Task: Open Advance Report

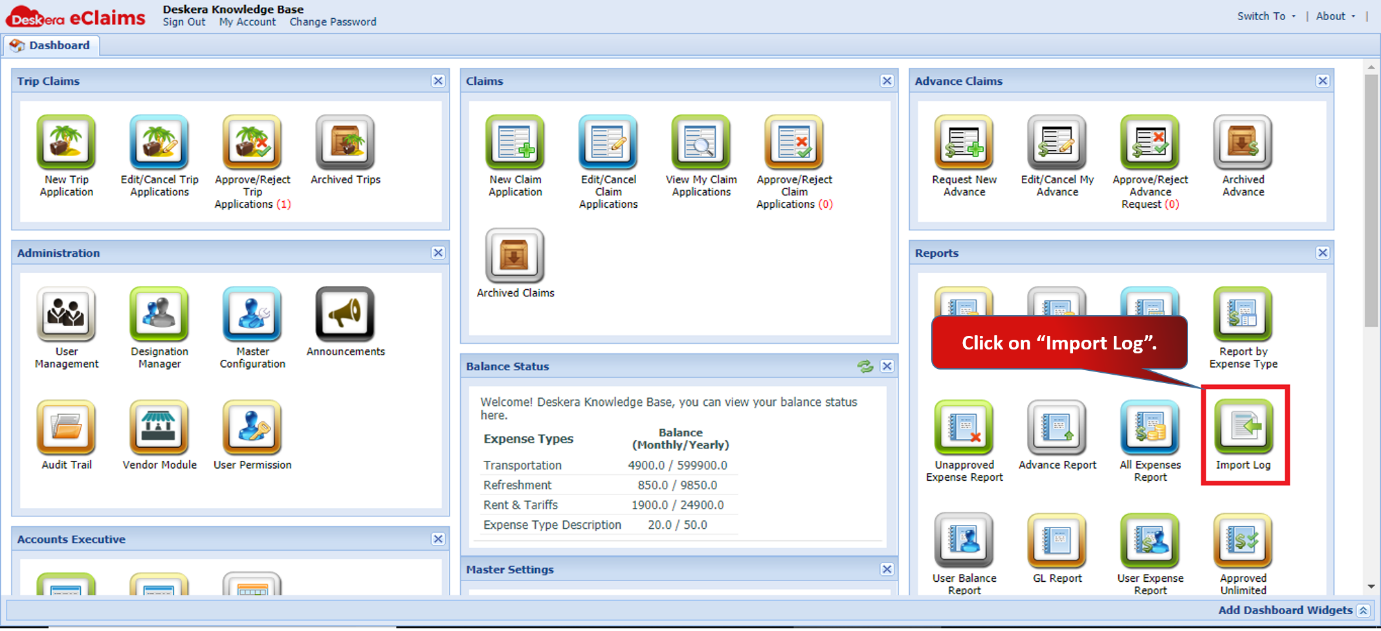Action: (x=1057, y=428)
